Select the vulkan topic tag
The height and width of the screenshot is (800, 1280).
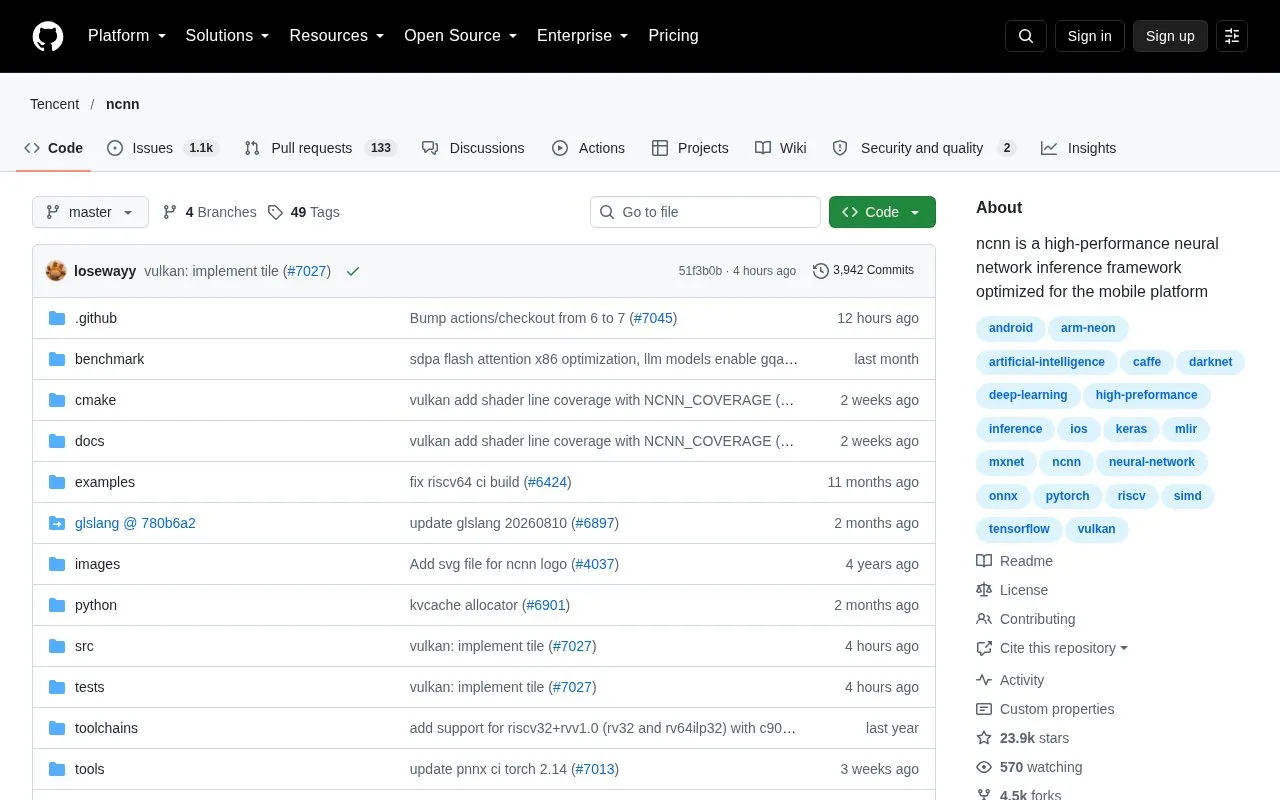[1097, 529]
